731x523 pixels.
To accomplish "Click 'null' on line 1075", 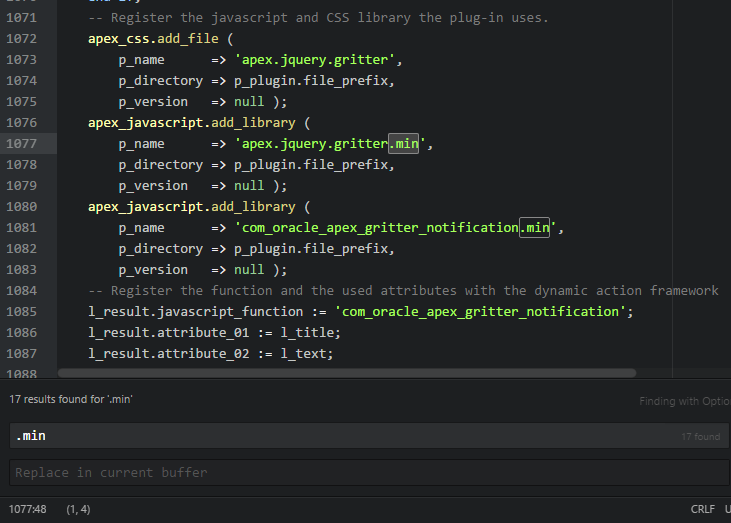I will 249,102.
